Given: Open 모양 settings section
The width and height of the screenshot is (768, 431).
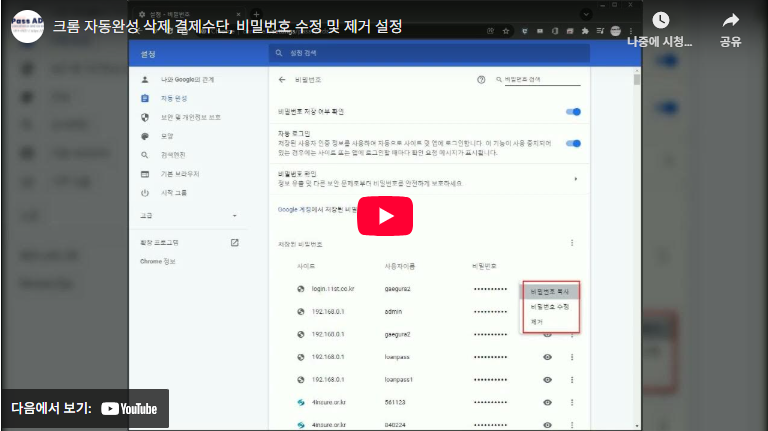Looking at the screenshot, I should (167, 136).
